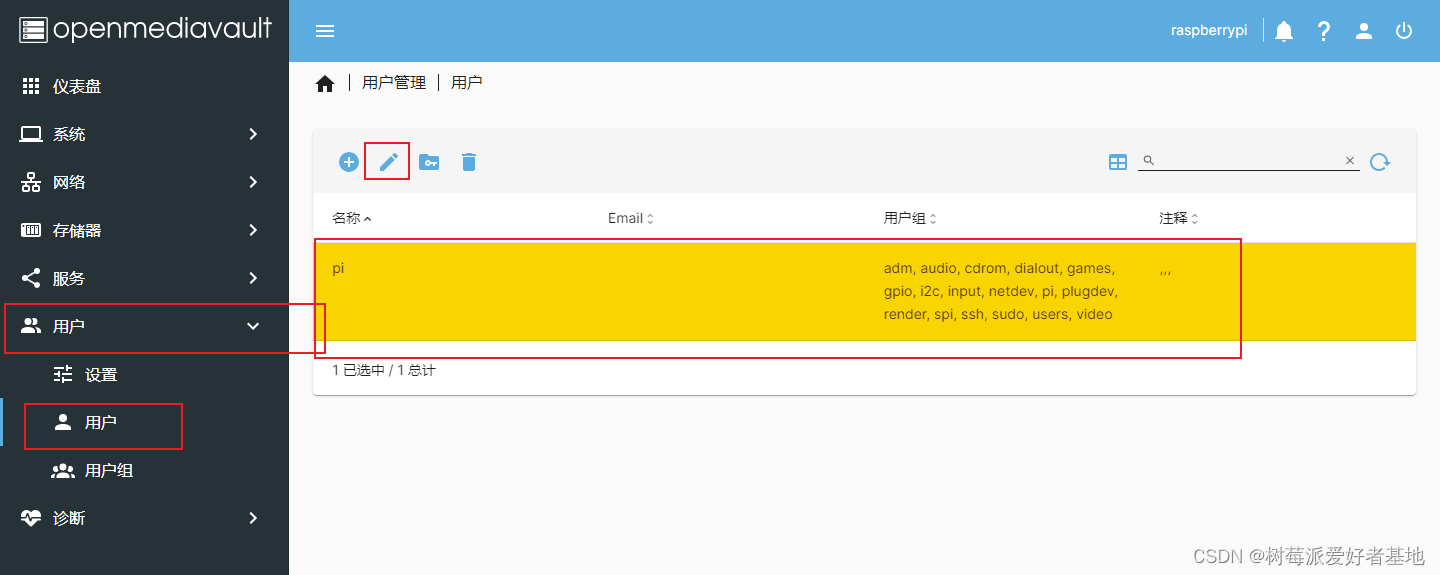Go to home via breadcrumb icon
Viewport: 1440px width, 575px height.
coord(325,84)
